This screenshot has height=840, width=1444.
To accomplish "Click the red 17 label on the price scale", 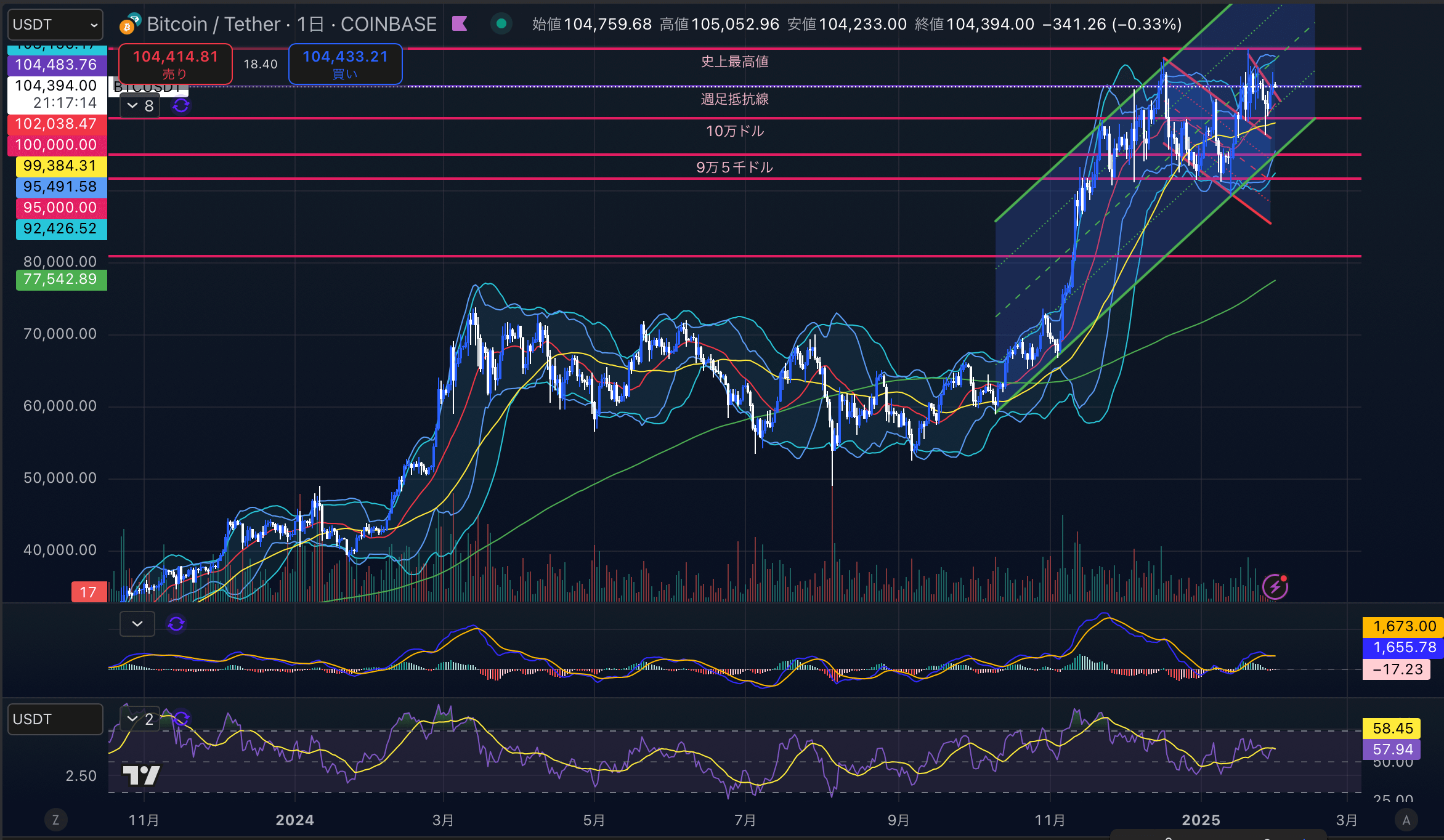I will pyautogui.click(x=89, y=592).
